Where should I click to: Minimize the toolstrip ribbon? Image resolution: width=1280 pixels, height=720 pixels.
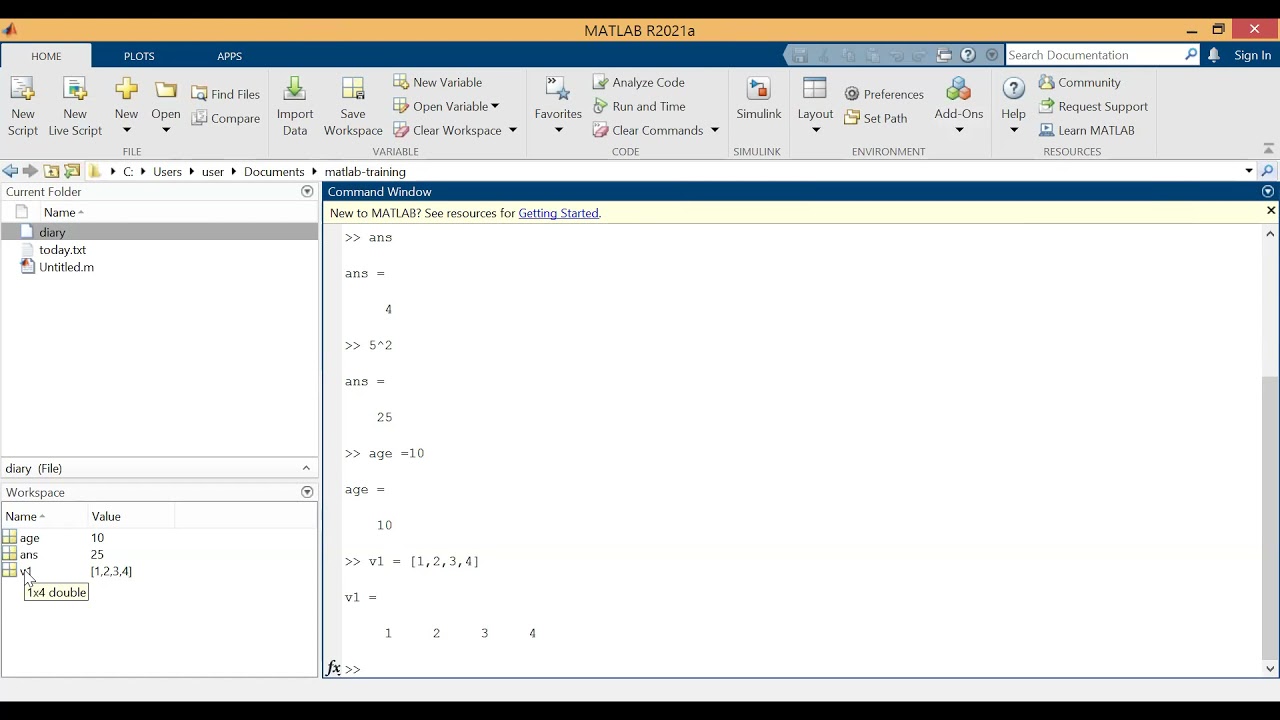pos(1269,149)
